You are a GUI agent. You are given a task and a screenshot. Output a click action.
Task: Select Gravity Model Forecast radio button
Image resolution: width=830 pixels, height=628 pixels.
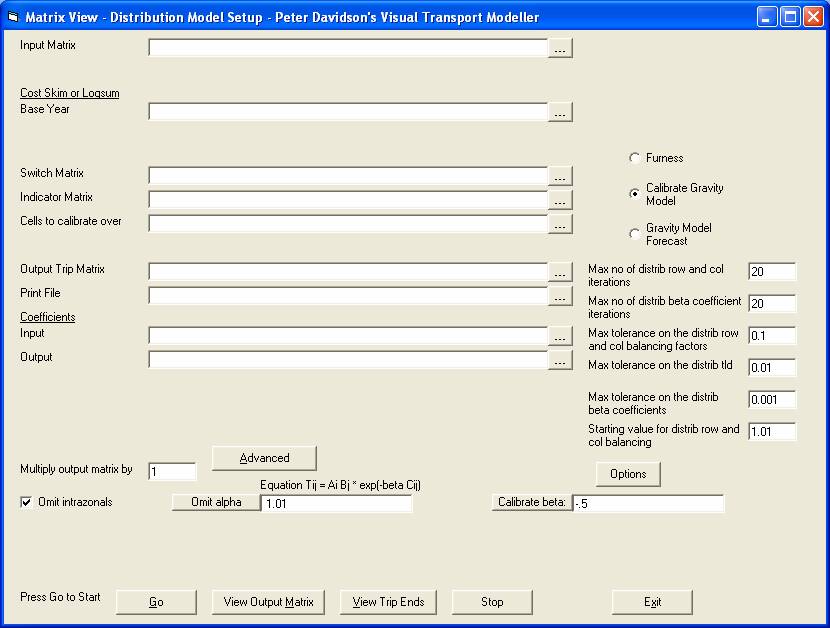[635, 234]
